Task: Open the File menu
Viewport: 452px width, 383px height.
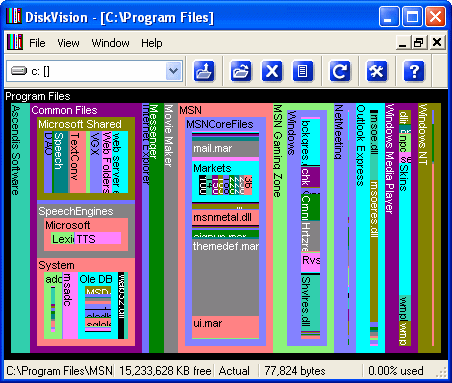Action: pyautogui.click(x=37, y=43)
